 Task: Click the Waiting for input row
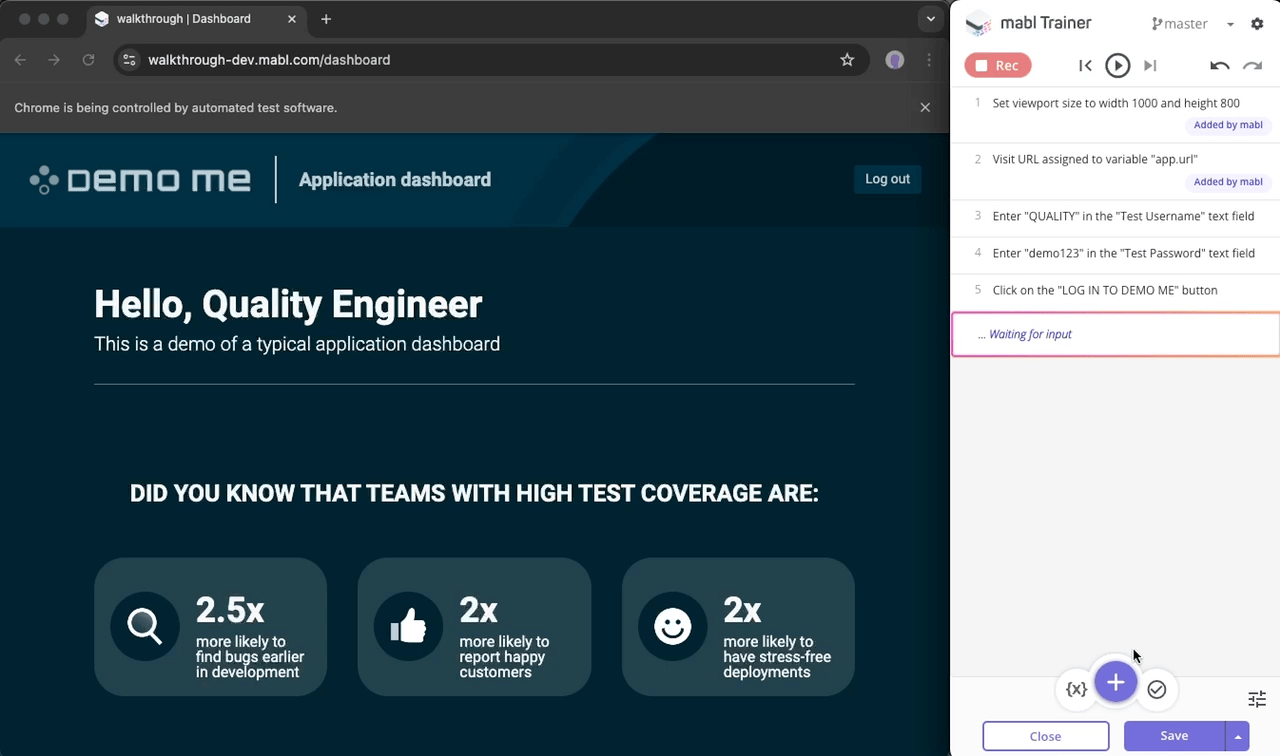pyautogui.click(x=1115, y=334)
